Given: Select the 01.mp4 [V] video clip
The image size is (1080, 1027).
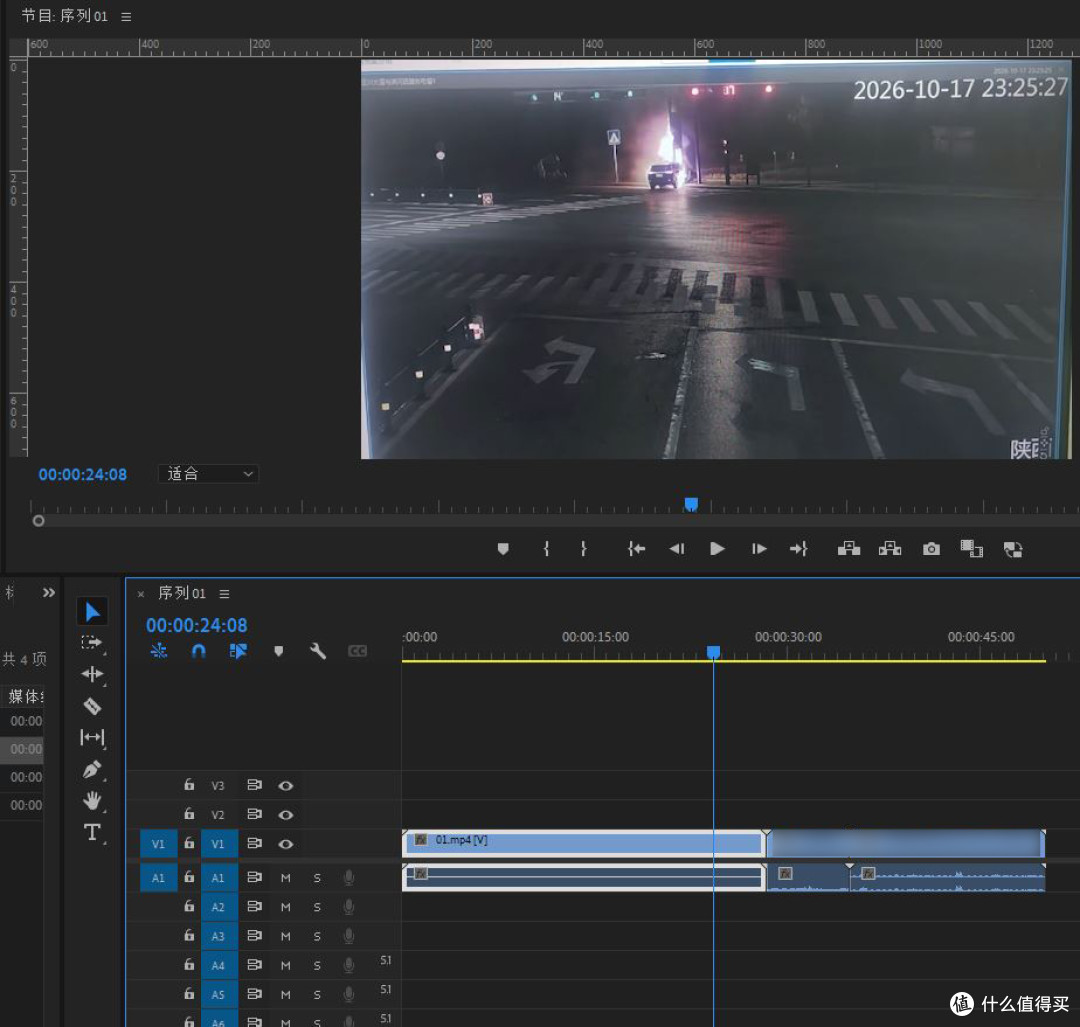Looking at the screenshot, I should tap(584, 843).
